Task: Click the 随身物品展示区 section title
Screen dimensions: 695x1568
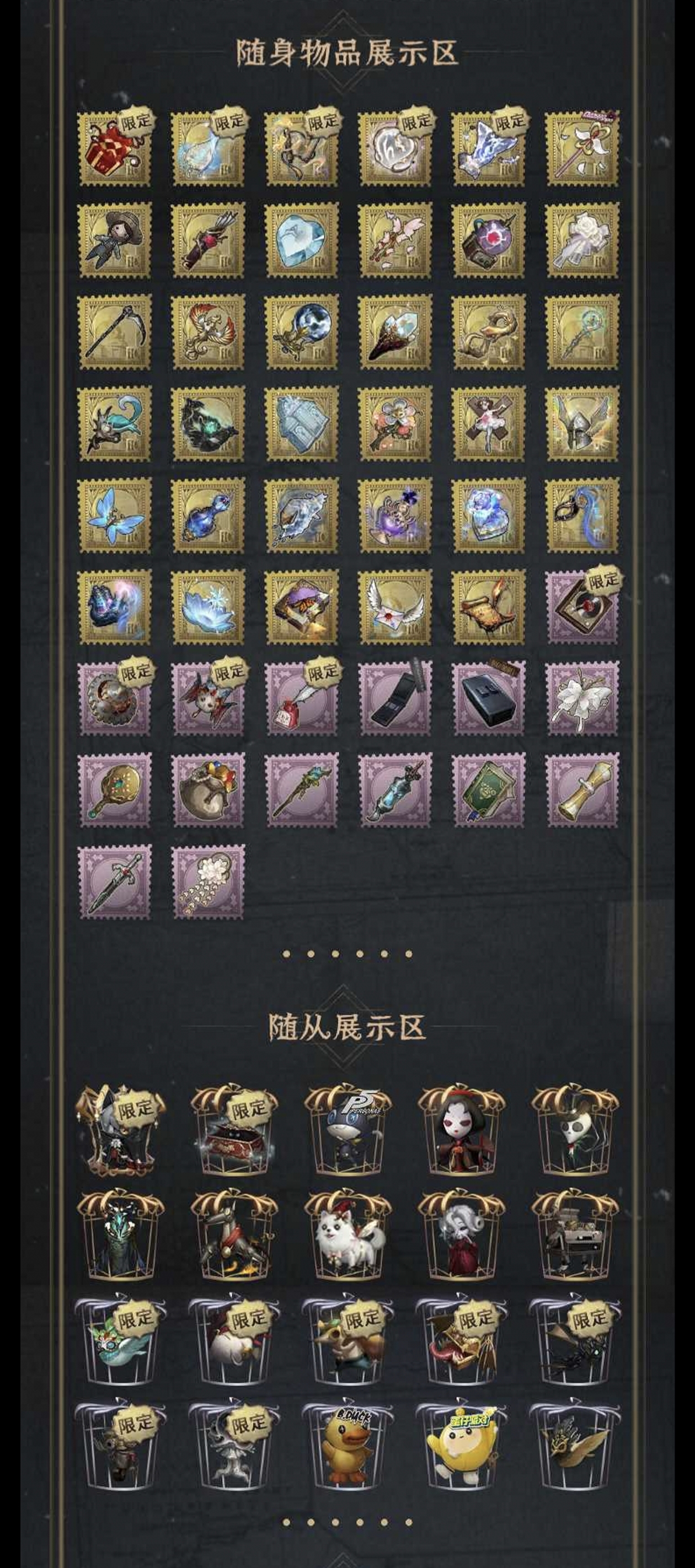Action: 346,52
